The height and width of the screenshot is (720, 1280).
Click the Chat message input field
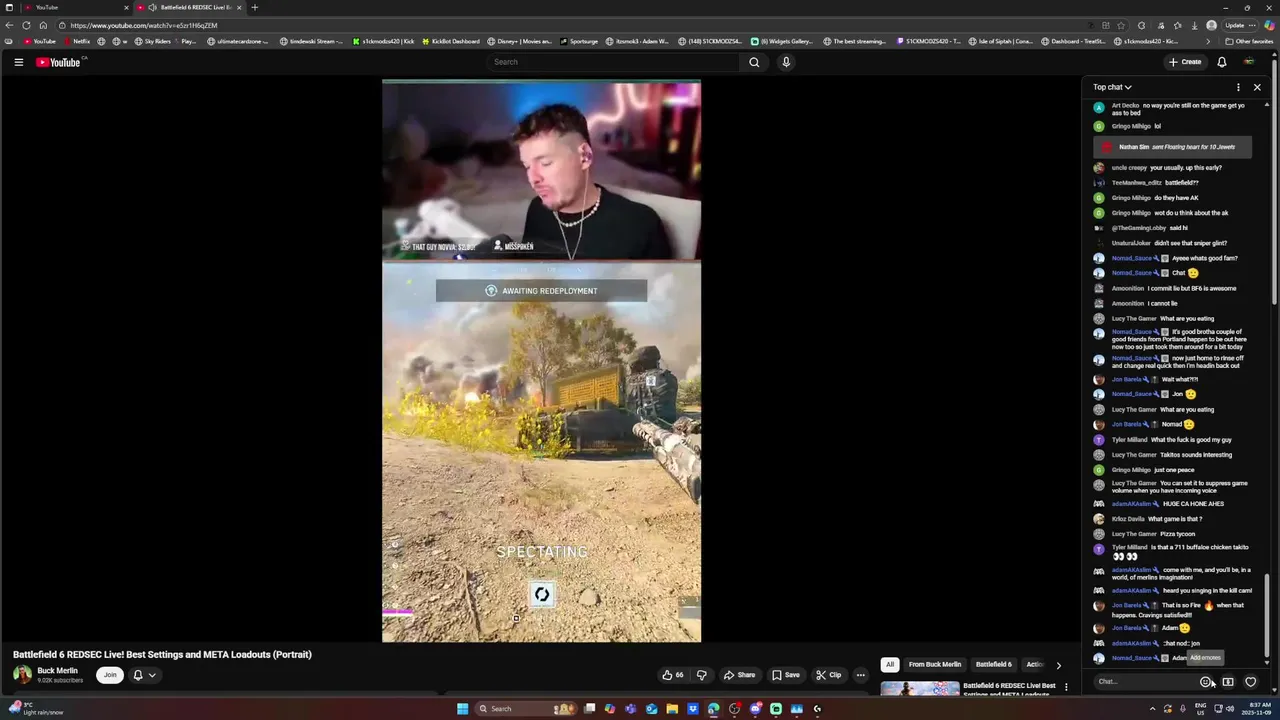(x=1145, y=682)
